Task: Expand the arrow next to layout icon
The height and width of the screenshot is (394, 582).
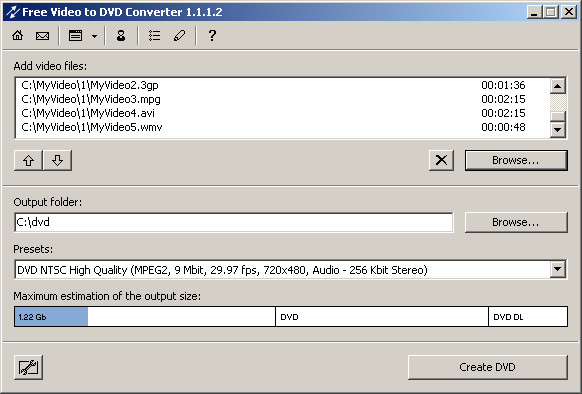Action: click(x=94, y=36)
